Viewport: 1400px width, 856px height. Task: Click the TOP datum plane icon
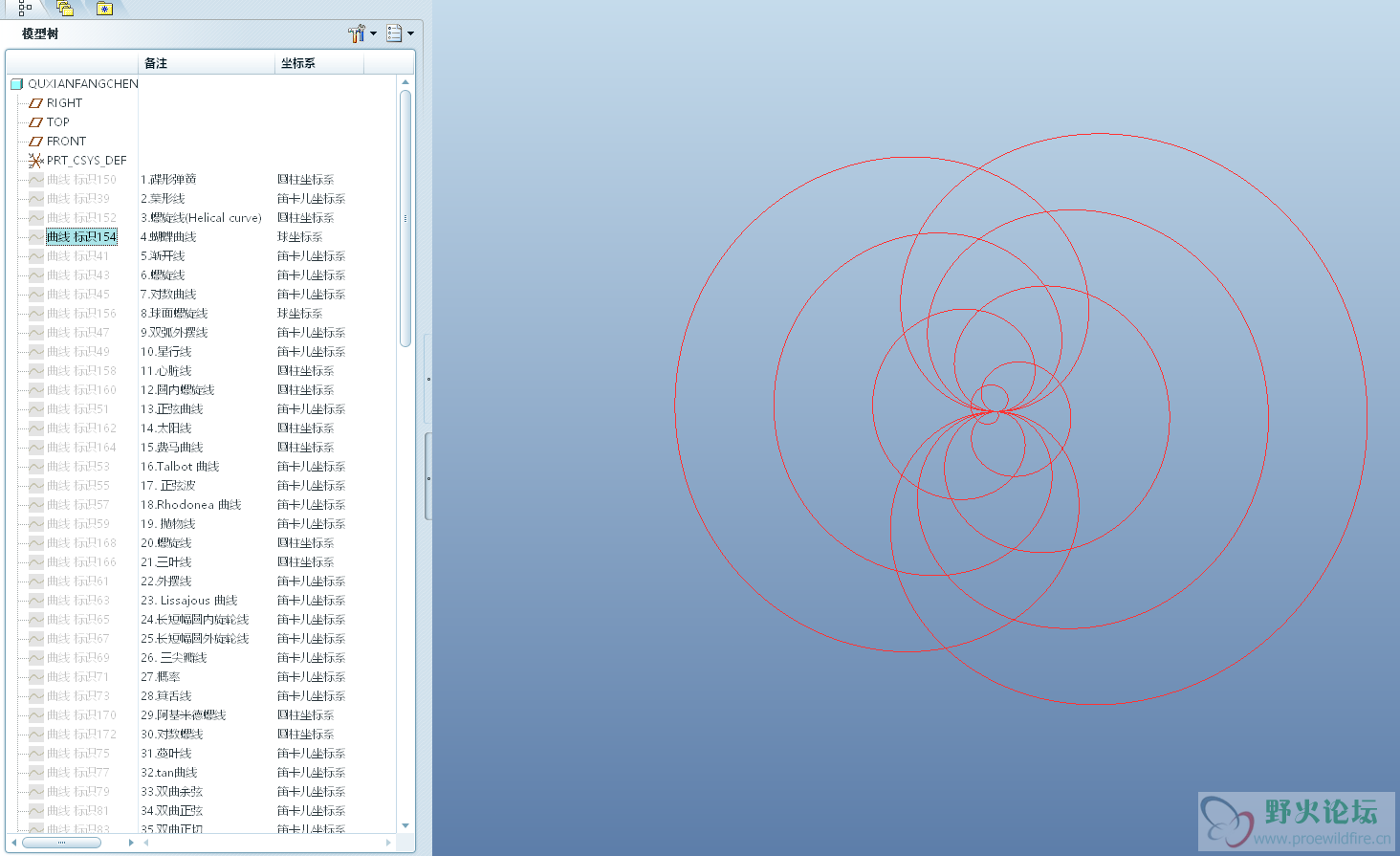pyautogui.click(x=36, y=122)
